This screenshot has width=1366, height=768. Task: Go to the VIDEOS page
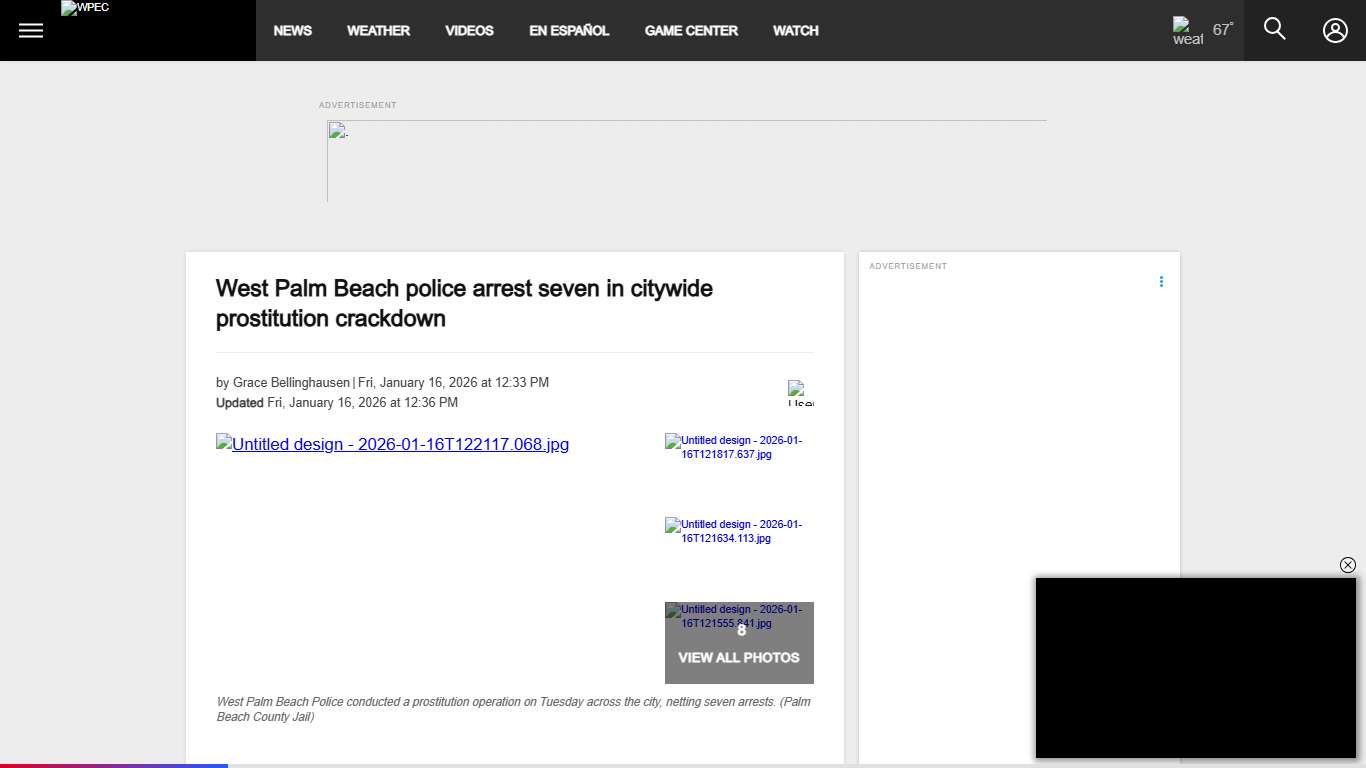[x=469, y=30]
